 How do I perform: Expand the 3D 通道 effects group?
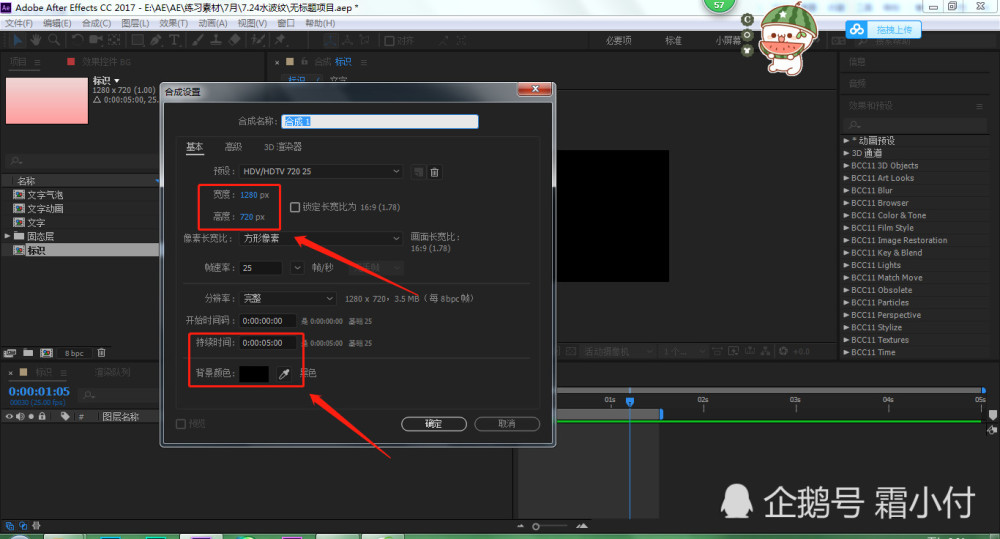pyautogui.click(x=846, y=153)
